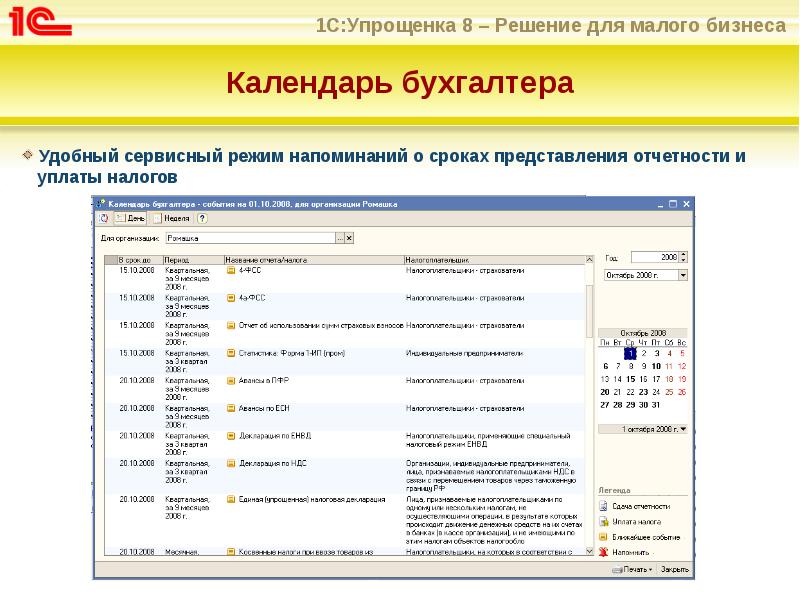Select day 15 in the October calendar
800x600 pixels.
[x=631, y=379]
